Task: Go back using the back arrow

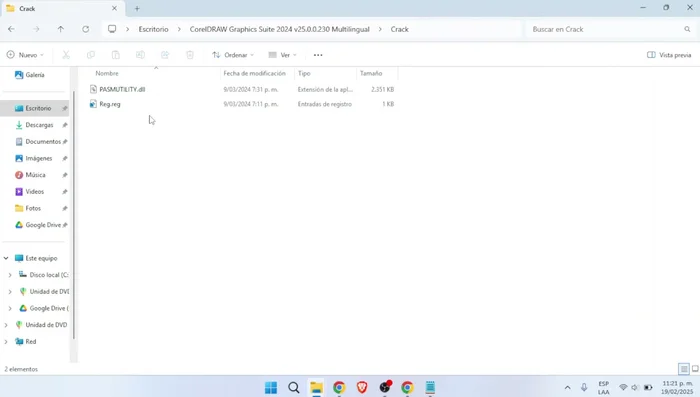Action: 11,29
